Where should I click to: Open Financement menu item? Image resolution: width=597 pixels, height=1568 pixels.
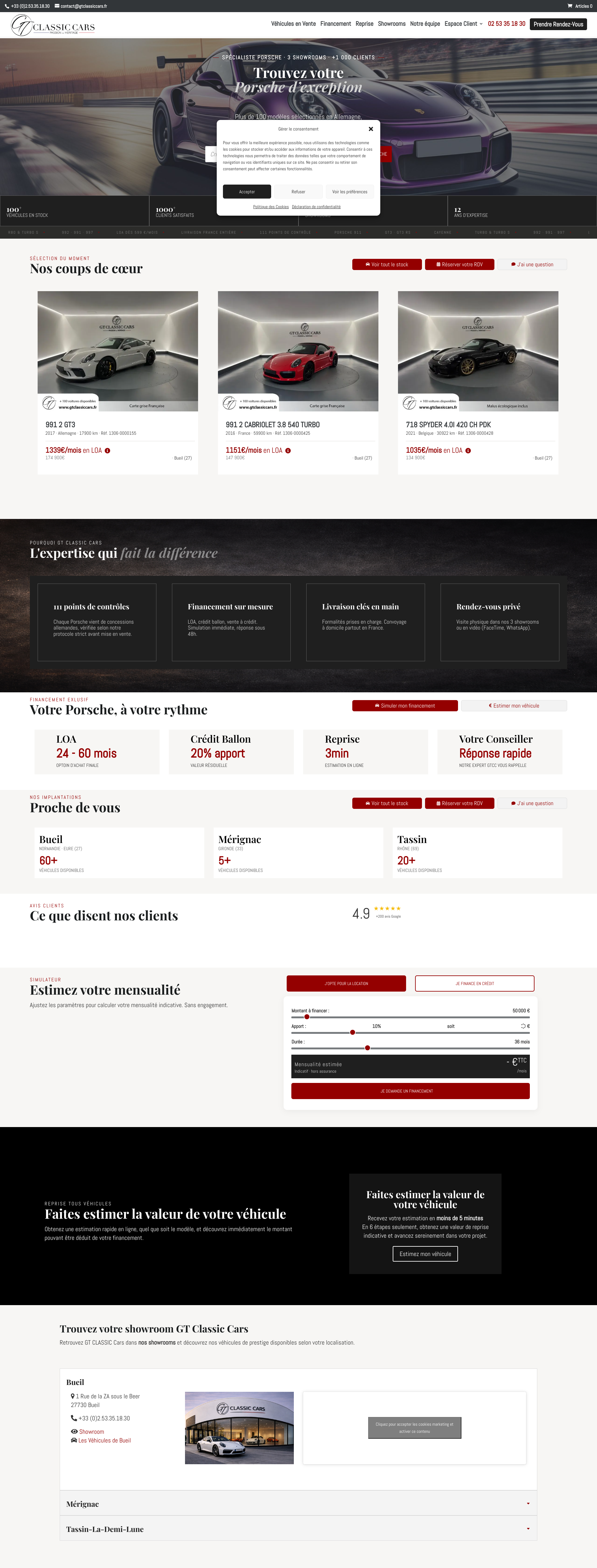click(336, 24)
